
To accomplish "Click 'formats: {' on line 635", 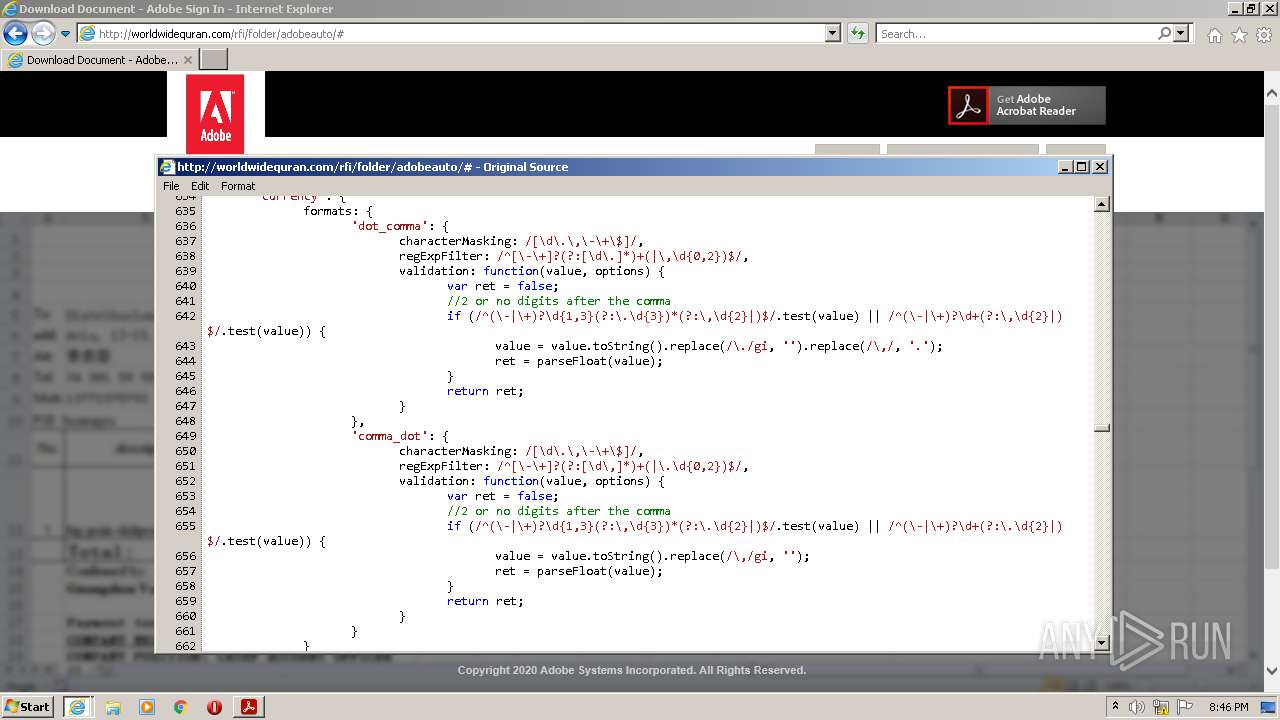I will pyautogui.click(x=338, y=211).
